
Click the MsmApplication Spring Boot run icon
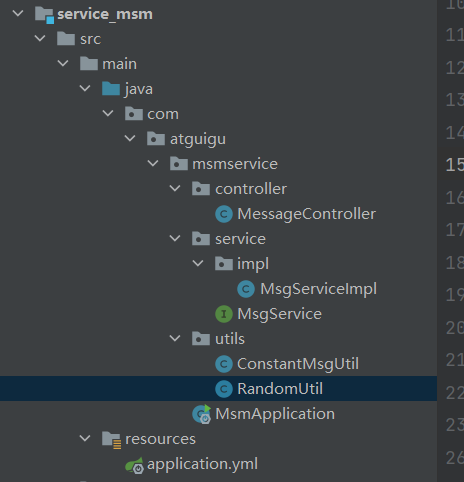click(x=202, y=414)
